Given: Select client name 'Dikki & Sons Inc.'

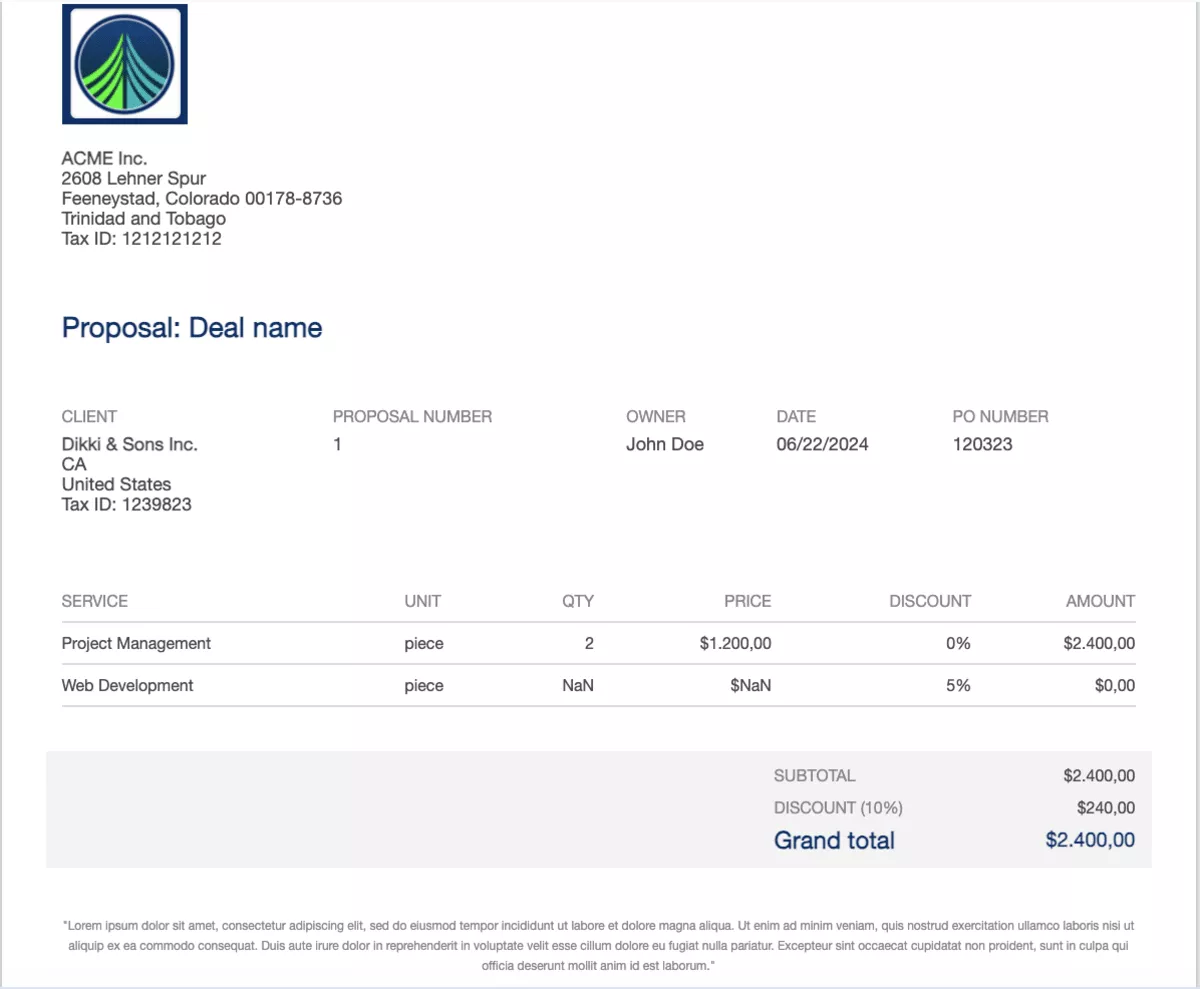Looking at the screenshot, I should tap(130, 444).
